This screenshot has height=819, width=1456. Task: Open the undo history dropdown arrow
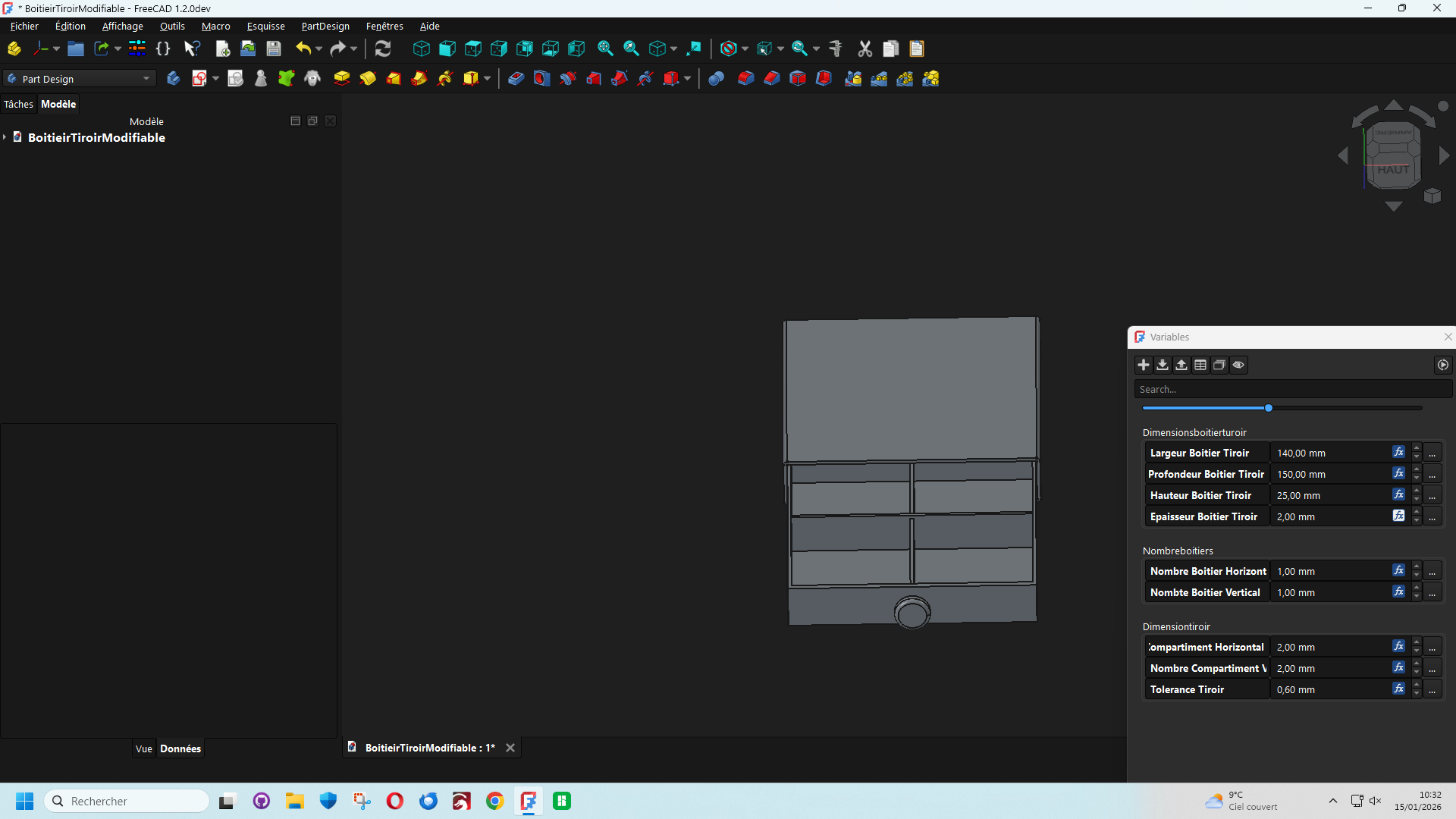pyautogui.click(x=318, y=49)
